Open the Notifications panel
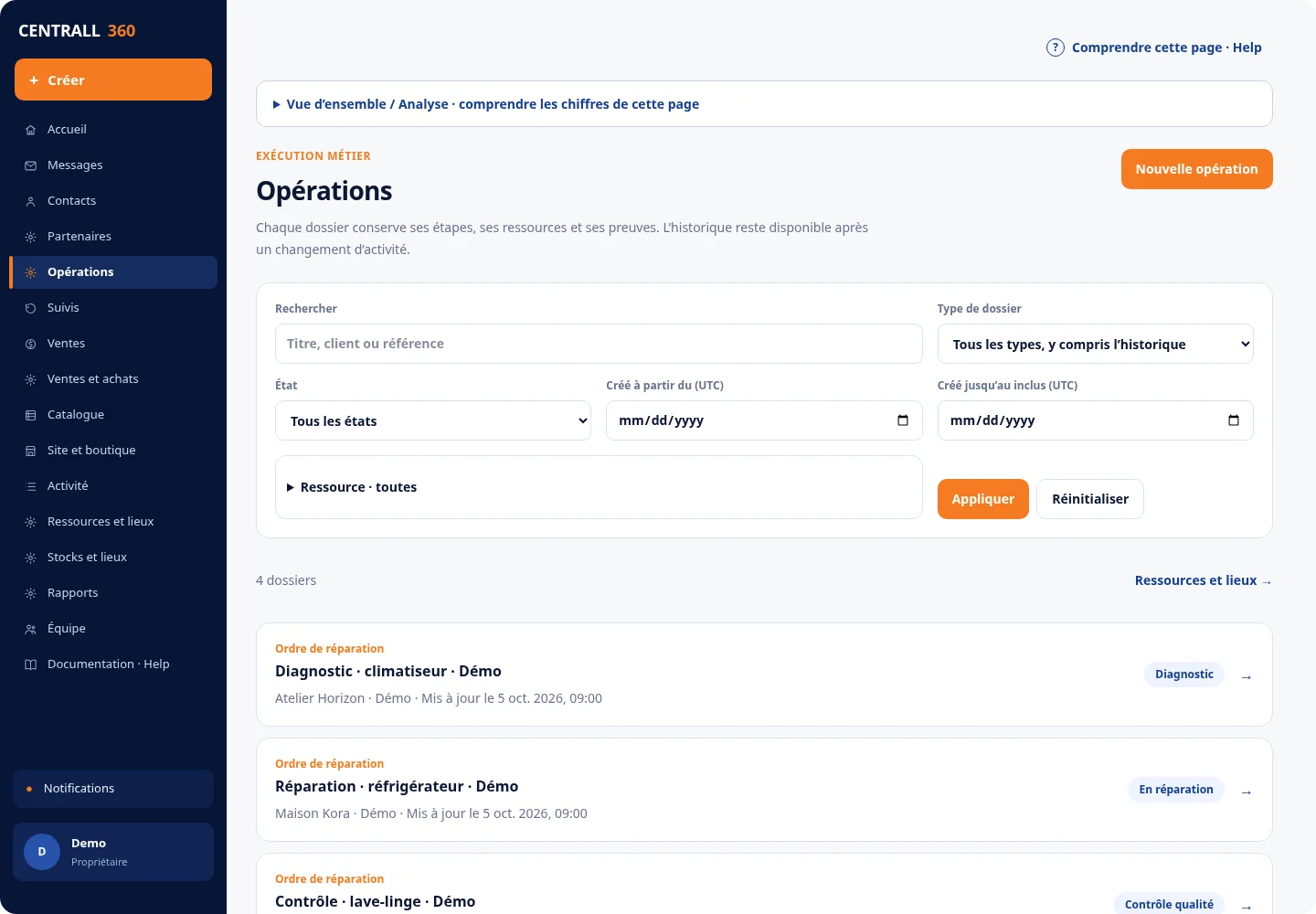 113,789
